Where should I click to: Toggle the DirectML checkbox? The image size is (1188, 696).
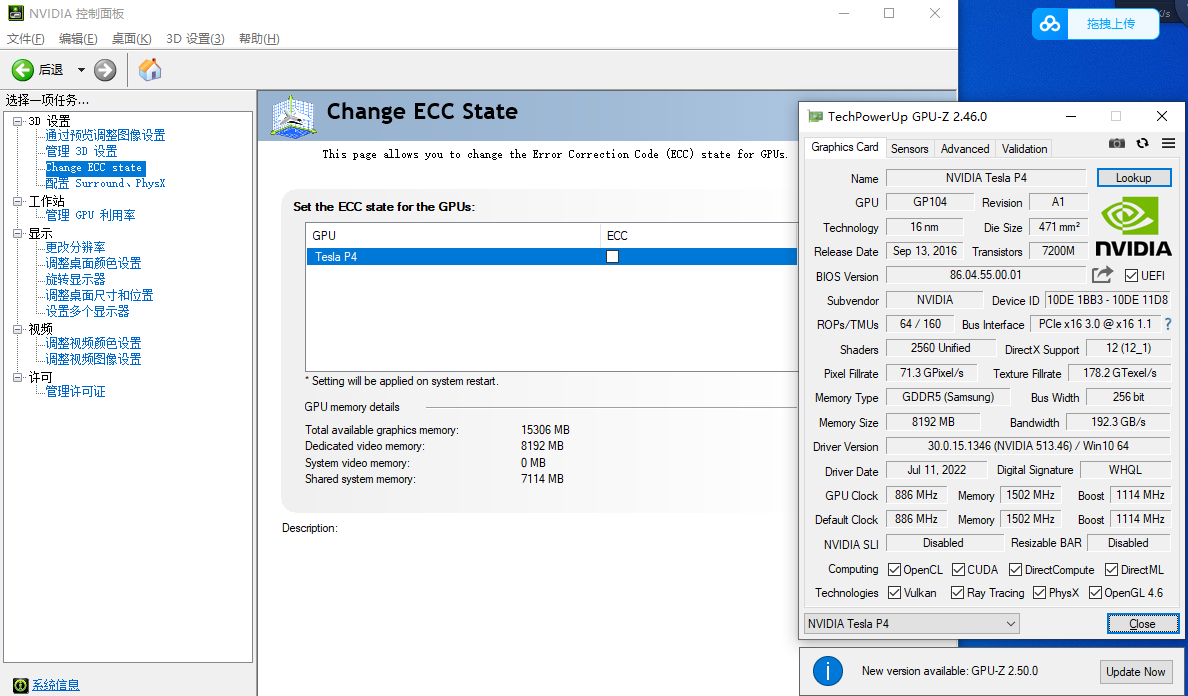point(1111,570)
